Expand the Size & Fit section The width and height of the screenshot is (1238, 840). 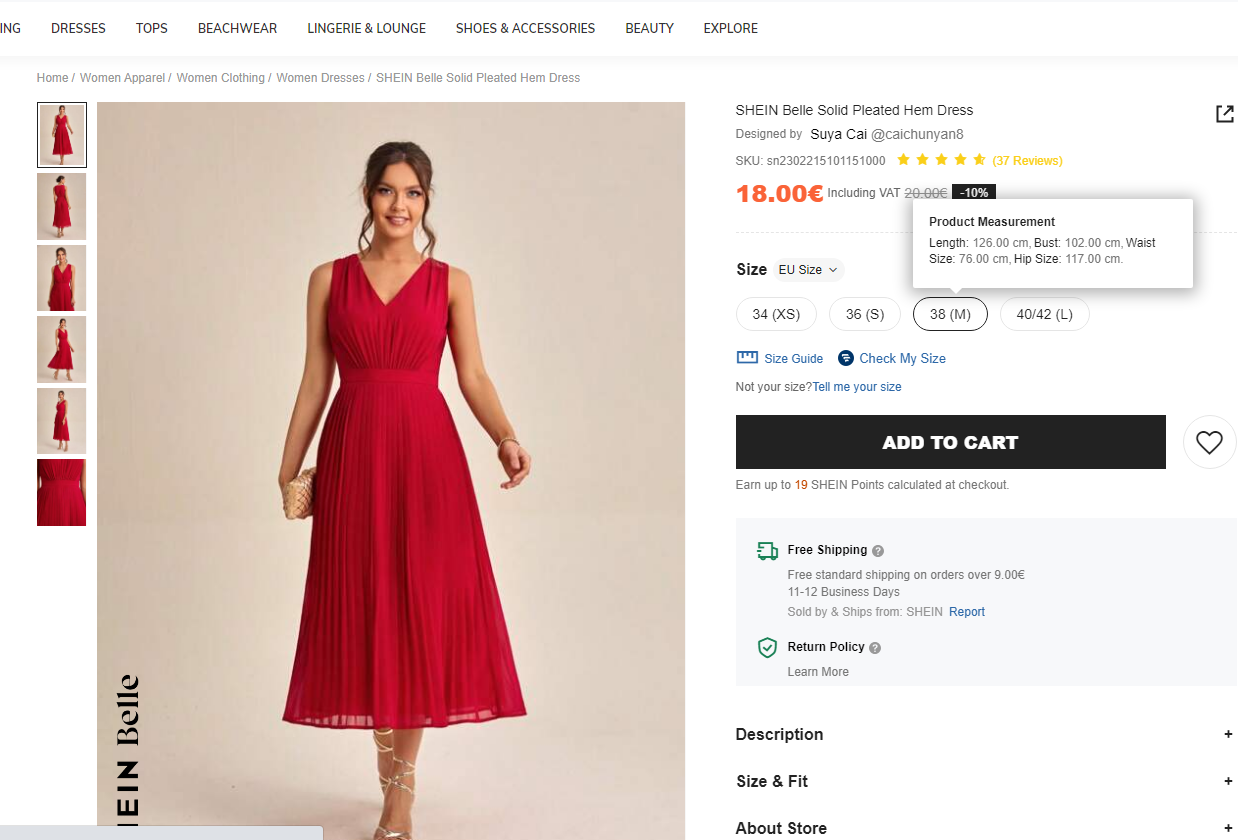[1228, 781]
